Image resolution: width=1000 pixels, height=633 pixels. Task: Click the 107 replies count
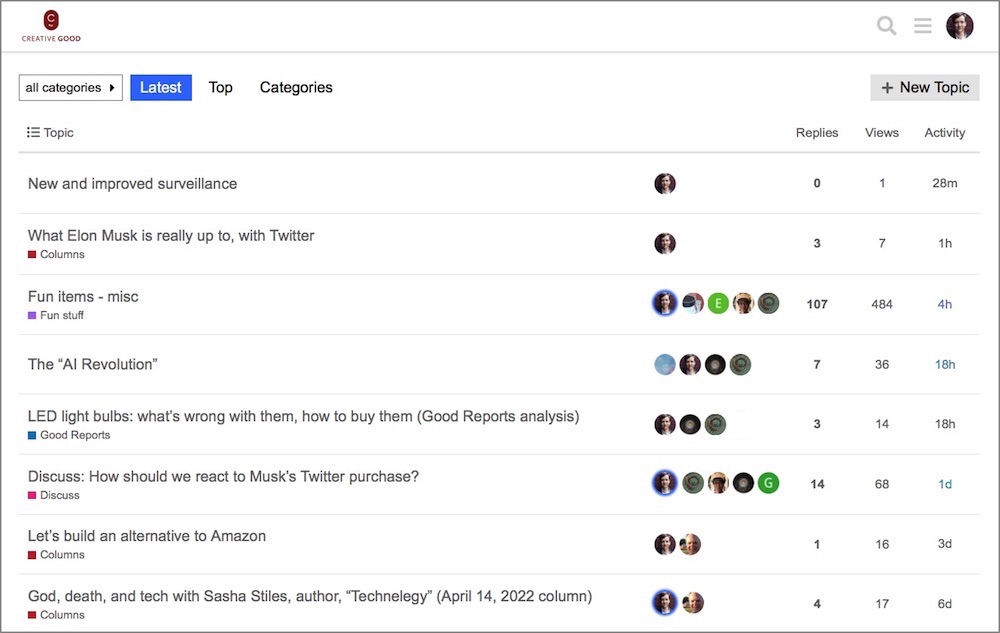[x=817, y=304]
